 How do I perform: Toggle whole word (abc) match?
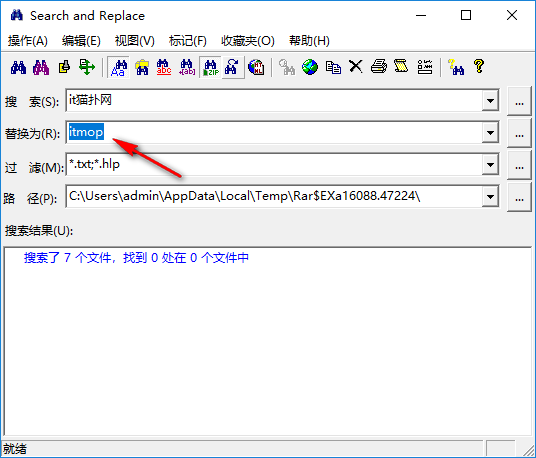click(x=164, y=67)
